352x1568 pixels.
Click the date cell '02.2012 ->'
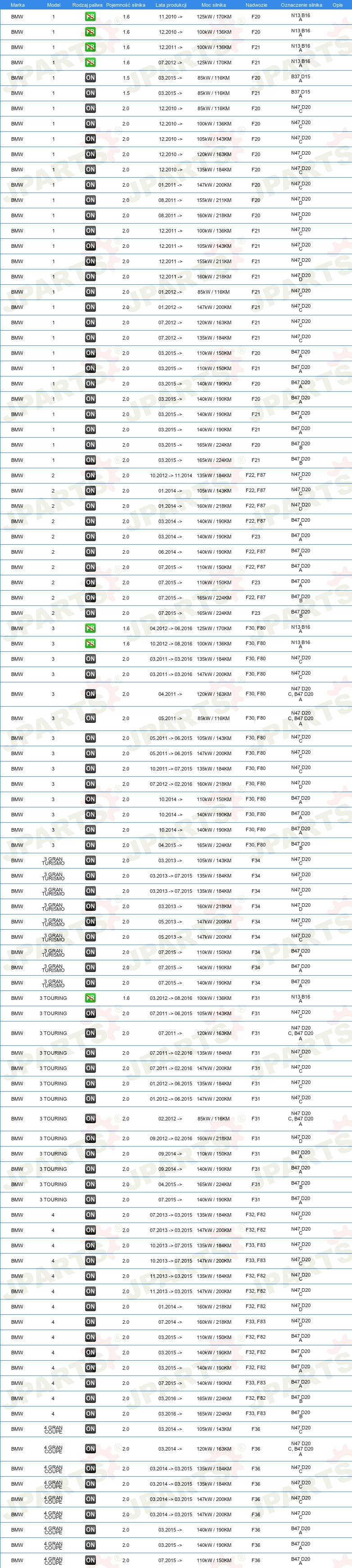[x=171, y=1119]
